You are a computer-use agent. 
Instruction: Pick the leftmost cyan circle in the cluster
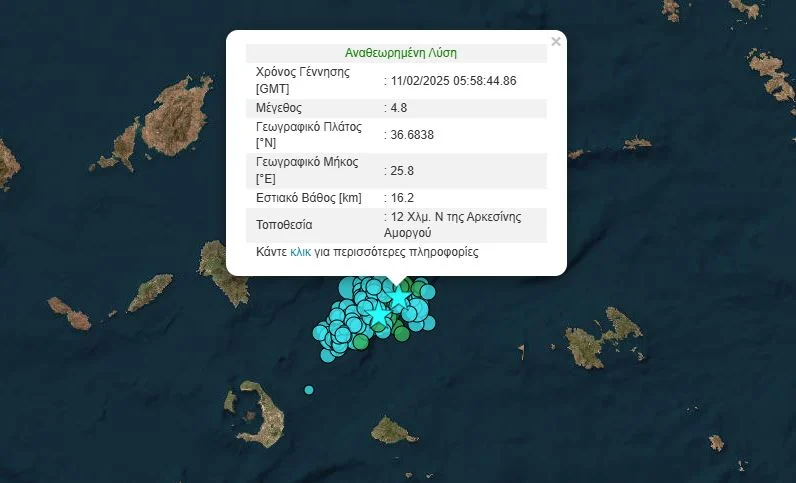[320, 333]
